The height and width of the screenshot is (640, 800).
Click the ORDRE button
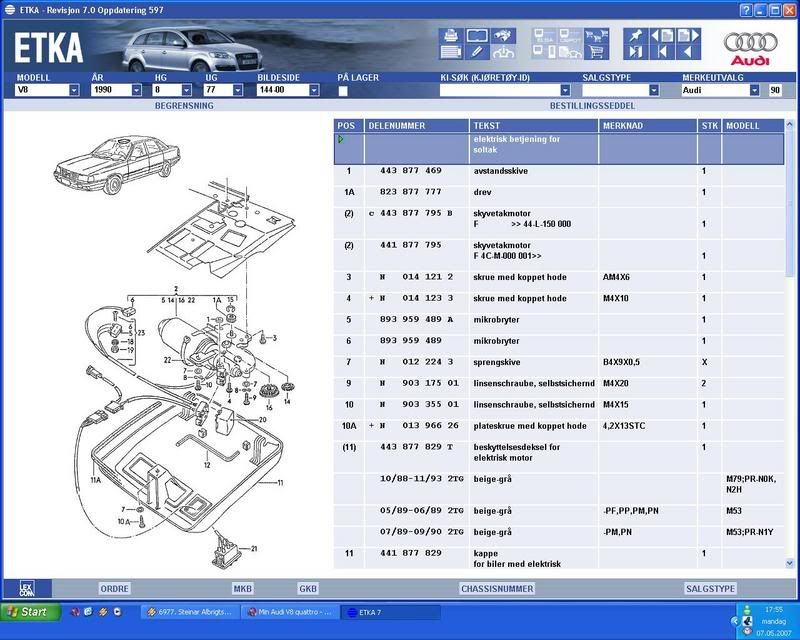tap(114, 589)
